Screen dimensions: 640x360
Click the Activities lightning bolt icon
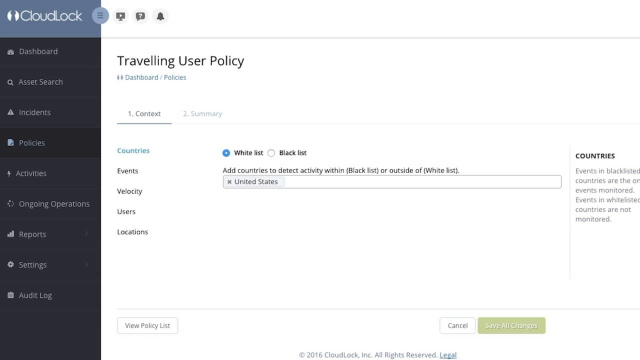pos(9,173)
